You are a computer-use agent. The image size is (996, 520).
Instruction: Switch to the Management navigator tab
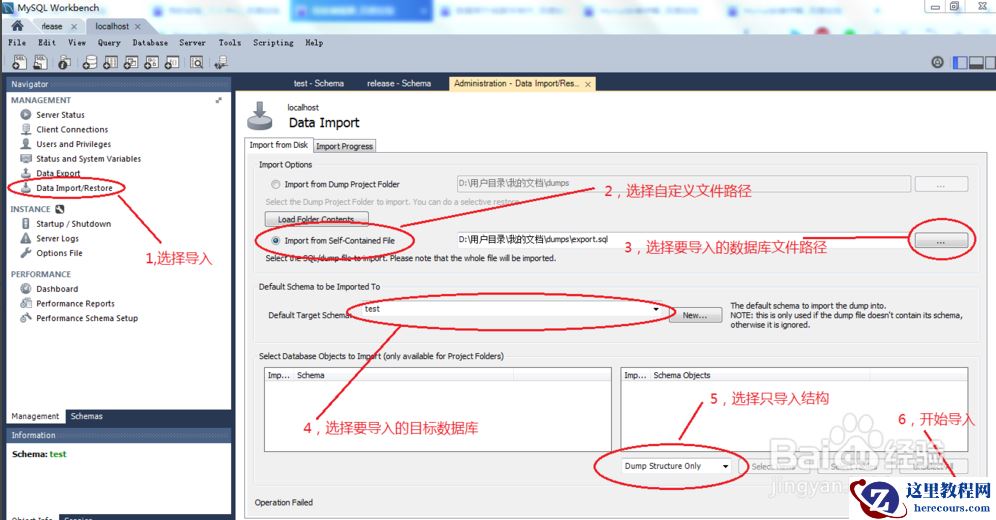point(35,417)
